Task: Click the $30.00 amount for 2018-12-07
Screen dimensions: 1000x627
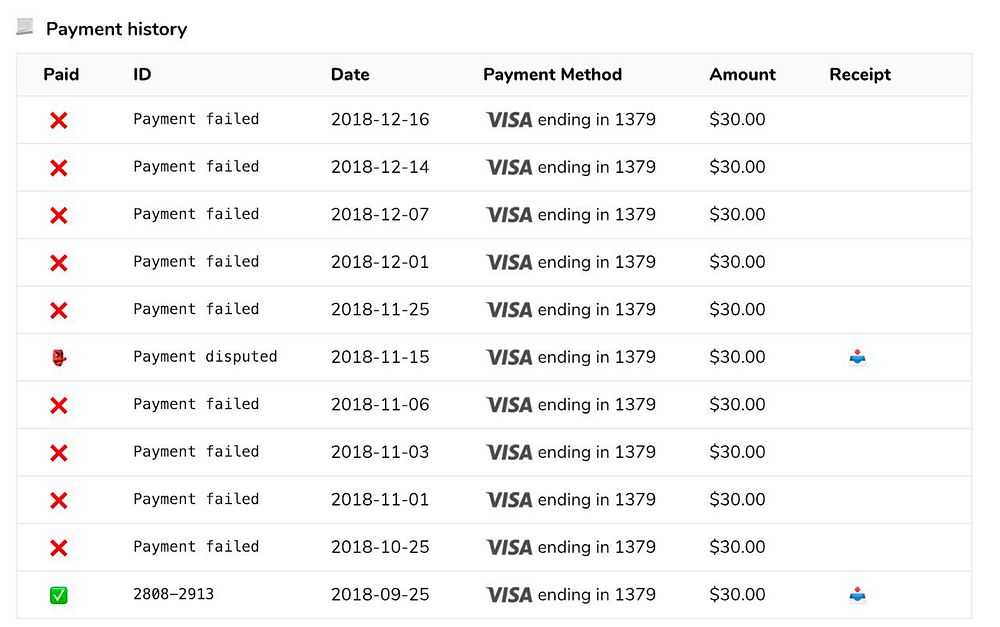Action: coord(737,214)
